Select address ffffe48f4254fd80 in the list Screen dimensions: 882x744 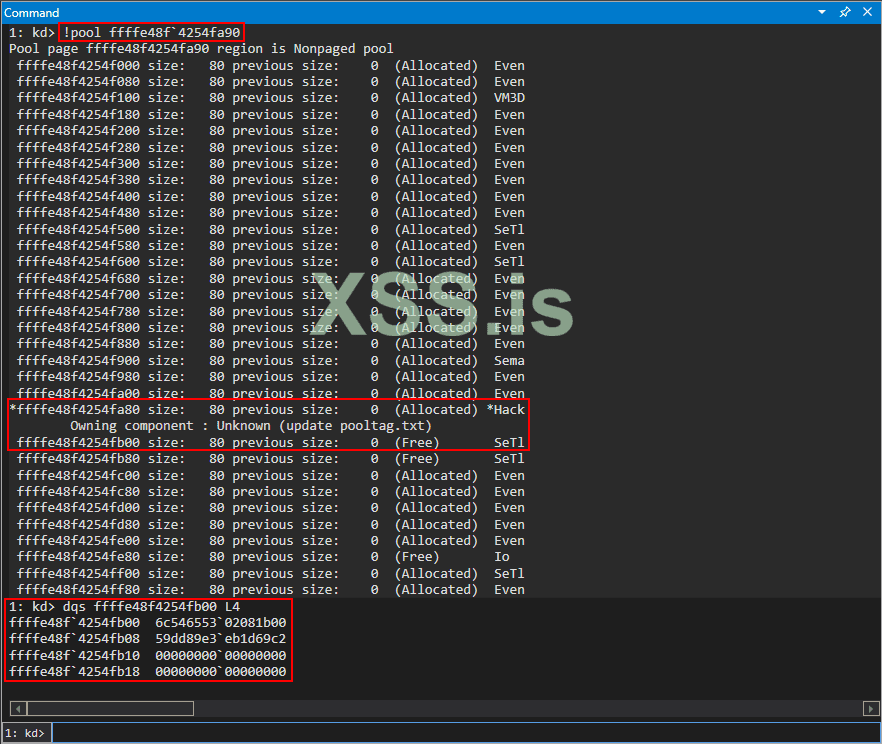[x=78, y=524]
